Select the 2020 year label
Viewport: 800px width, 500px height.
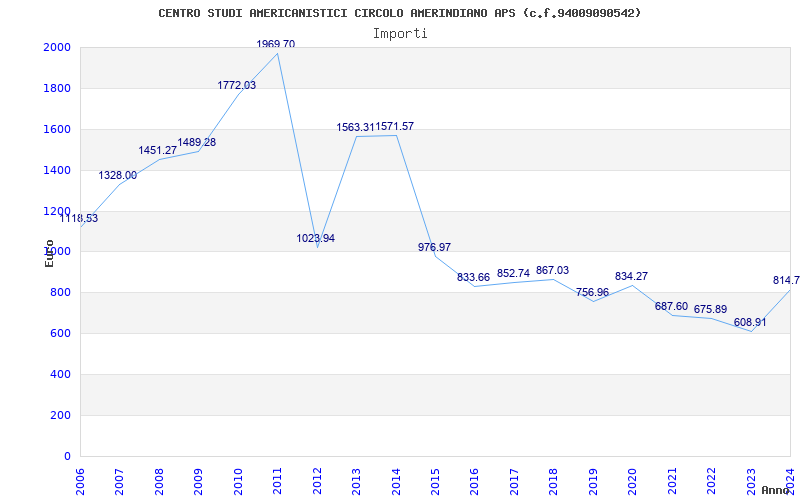[x=633, y=481]
